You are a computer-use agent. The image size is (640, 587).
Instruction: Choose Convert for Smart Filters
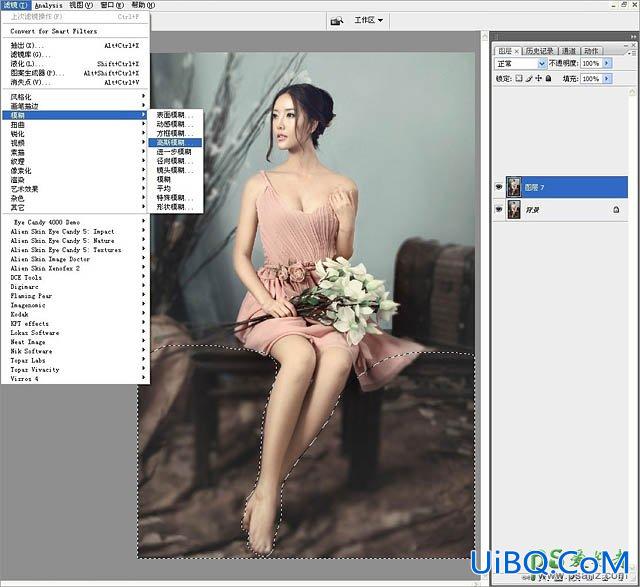pyautogui.click(x=75, y=31)
